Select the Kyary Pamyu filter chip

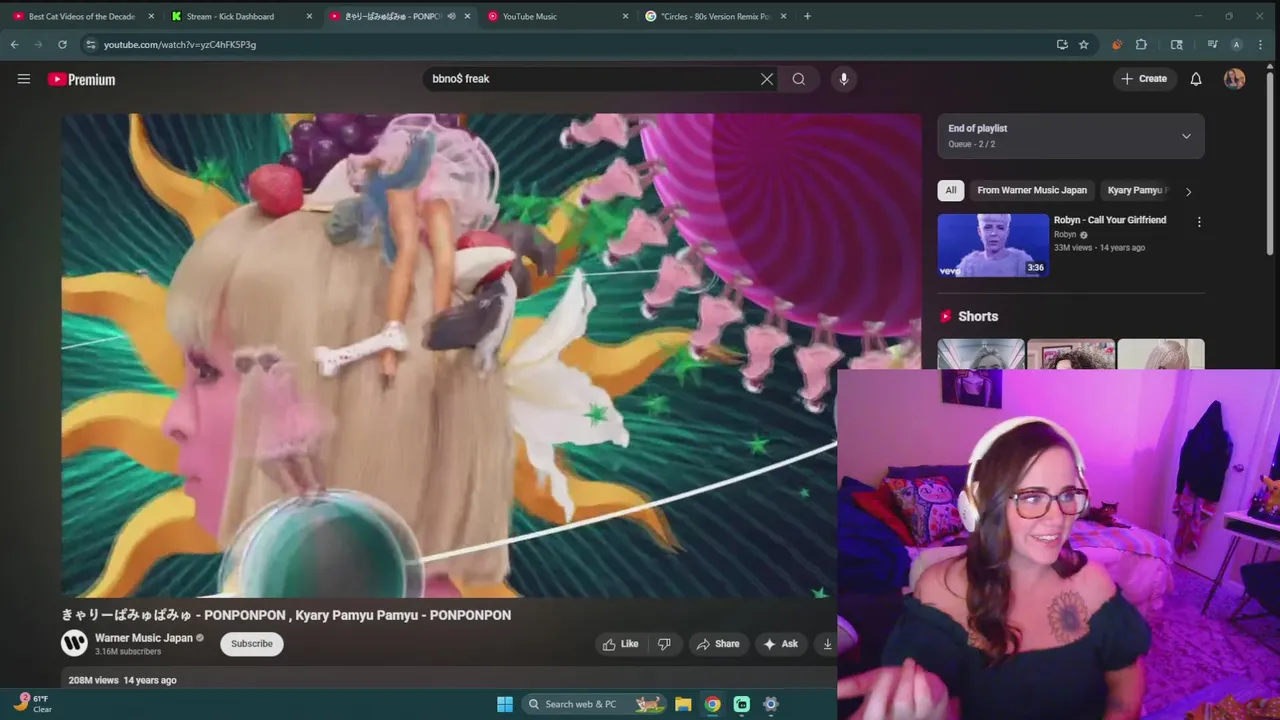(1136, 190)
